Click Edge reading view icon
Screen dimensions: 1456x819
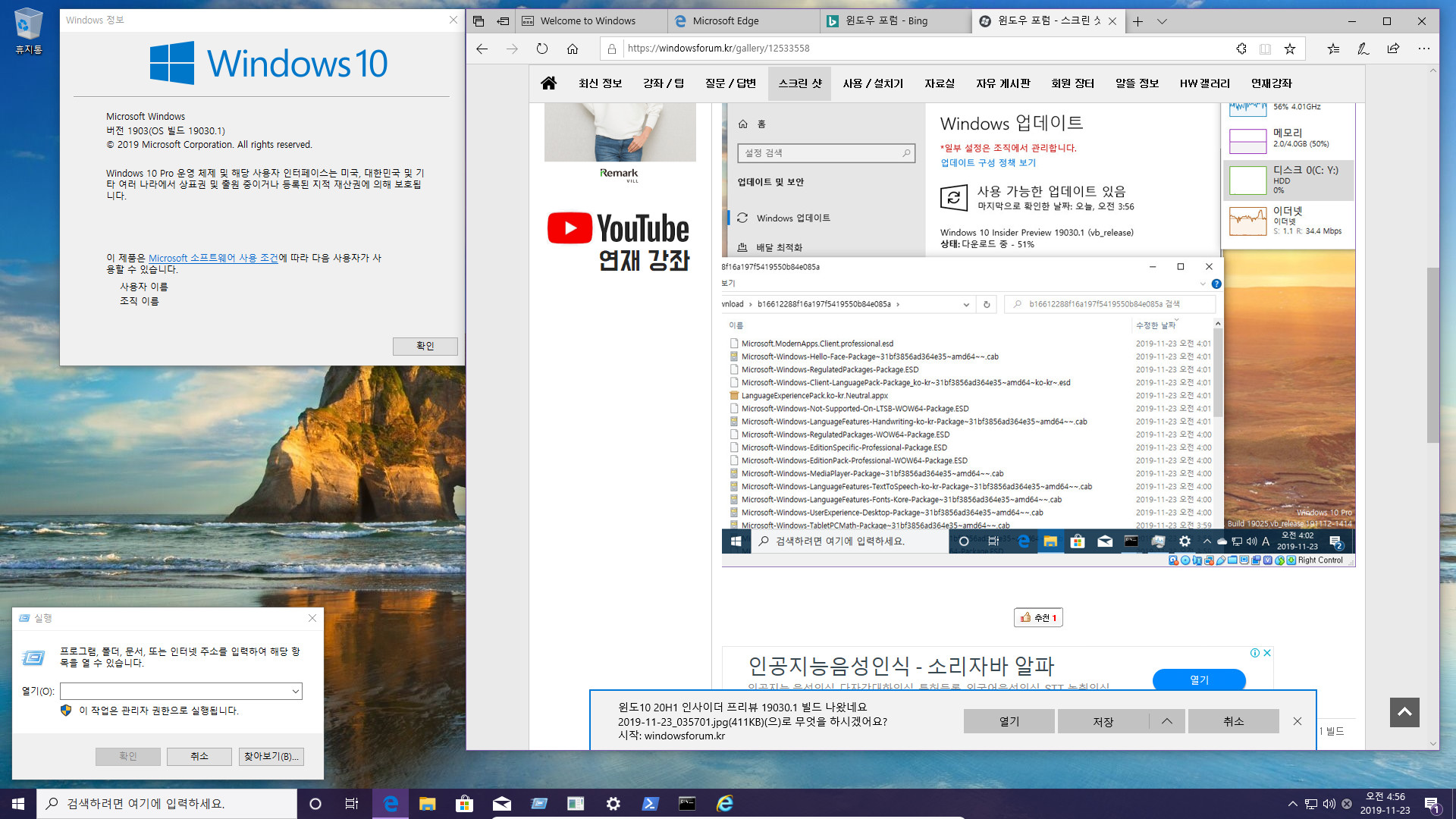point(1266,49)
